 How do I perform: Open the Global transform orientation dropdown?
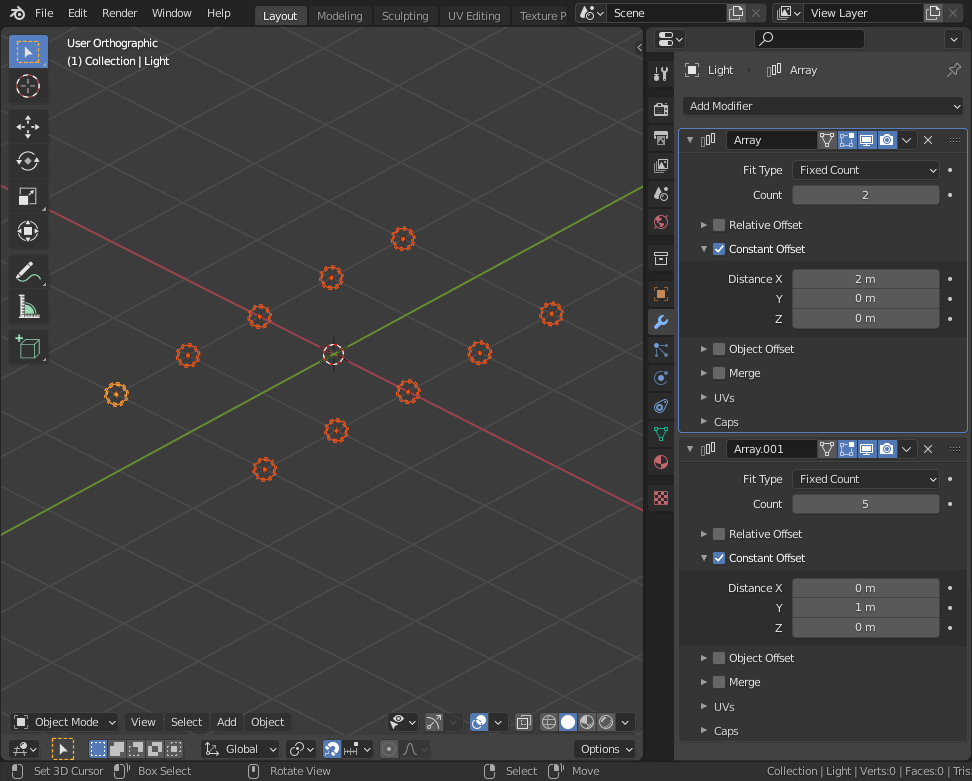(241, 749)
